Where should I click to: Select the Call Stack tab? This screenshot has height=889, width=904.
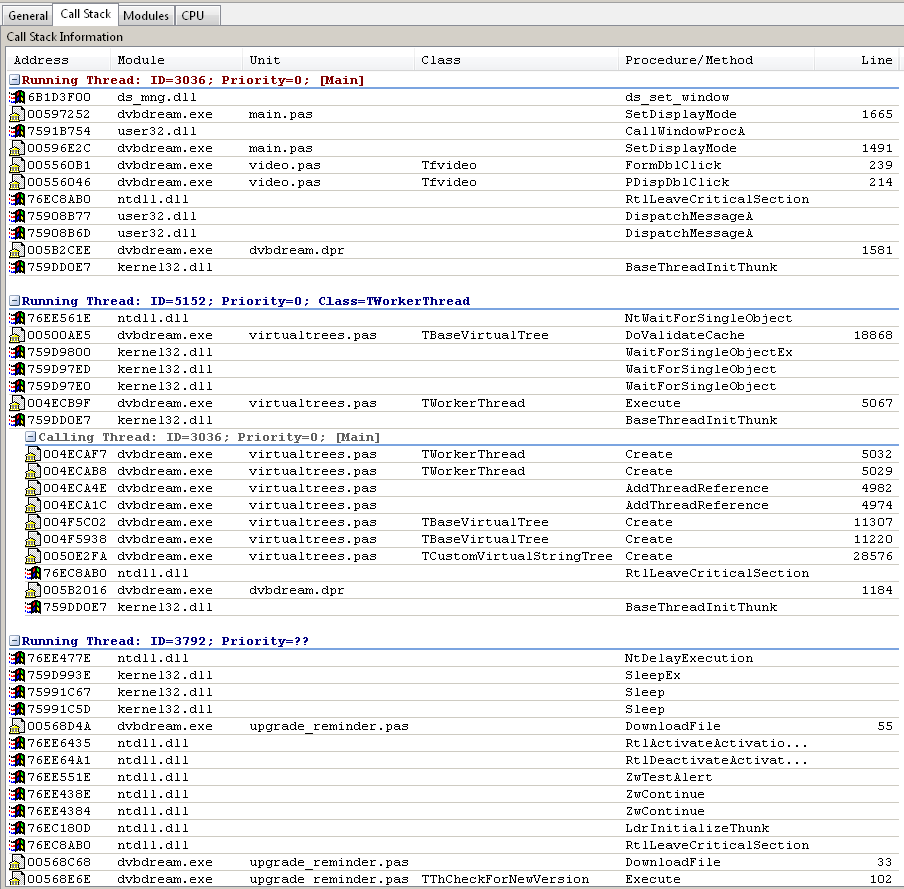click(x=85, y=14)
